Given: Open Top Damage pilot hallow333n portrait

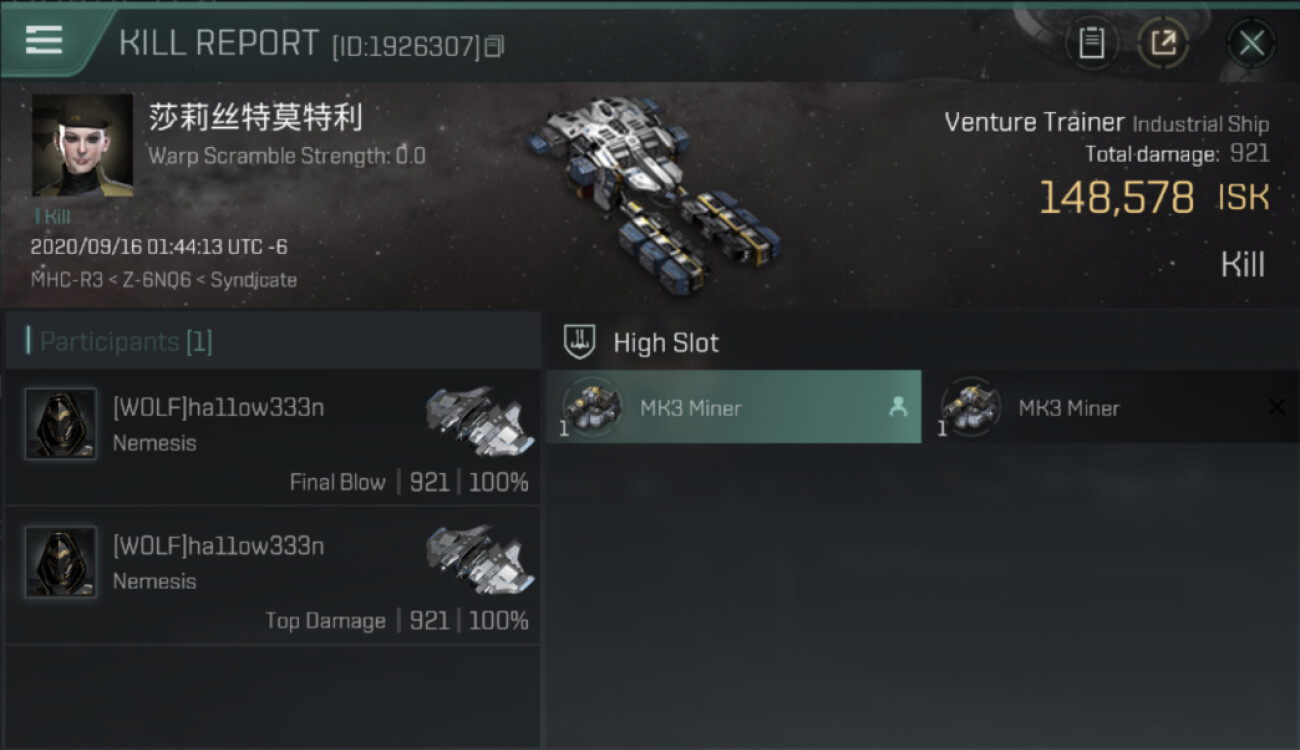Looking at the screenshot, I should point(61,562).
